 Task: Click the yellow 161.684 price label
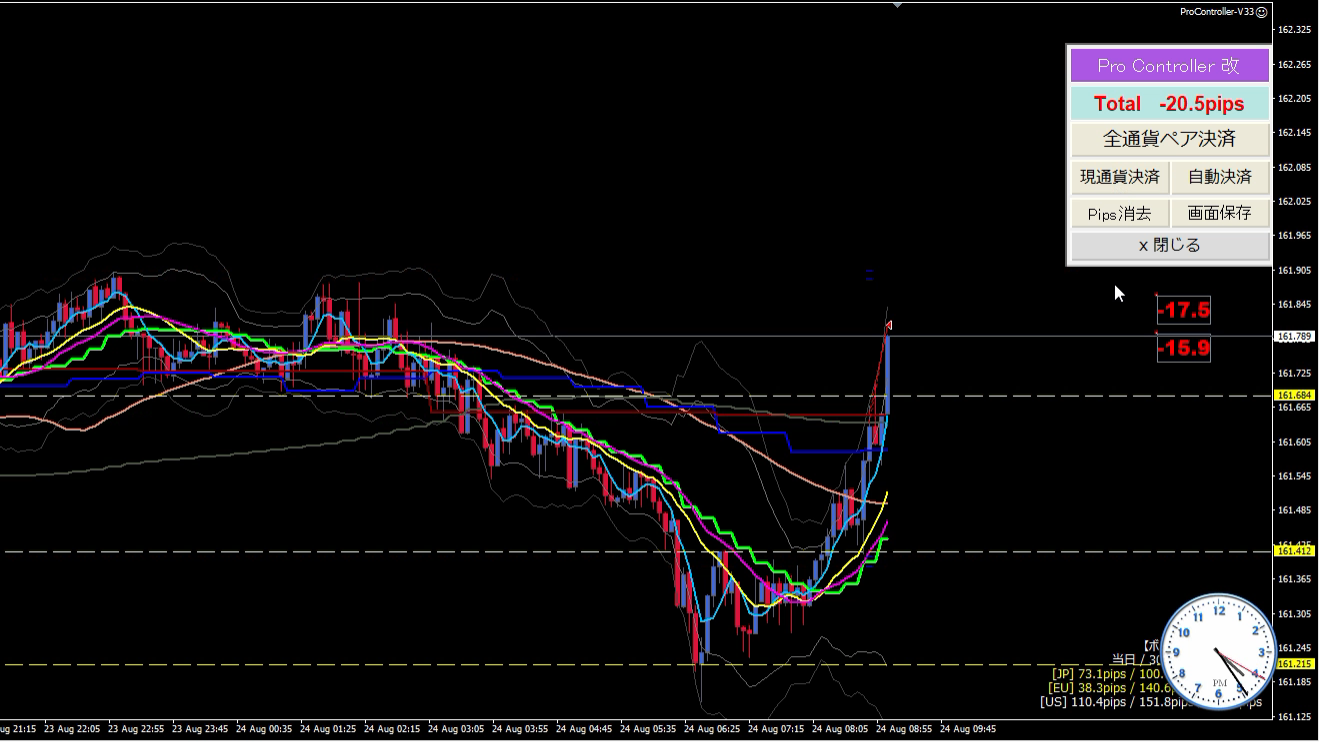1295,396
